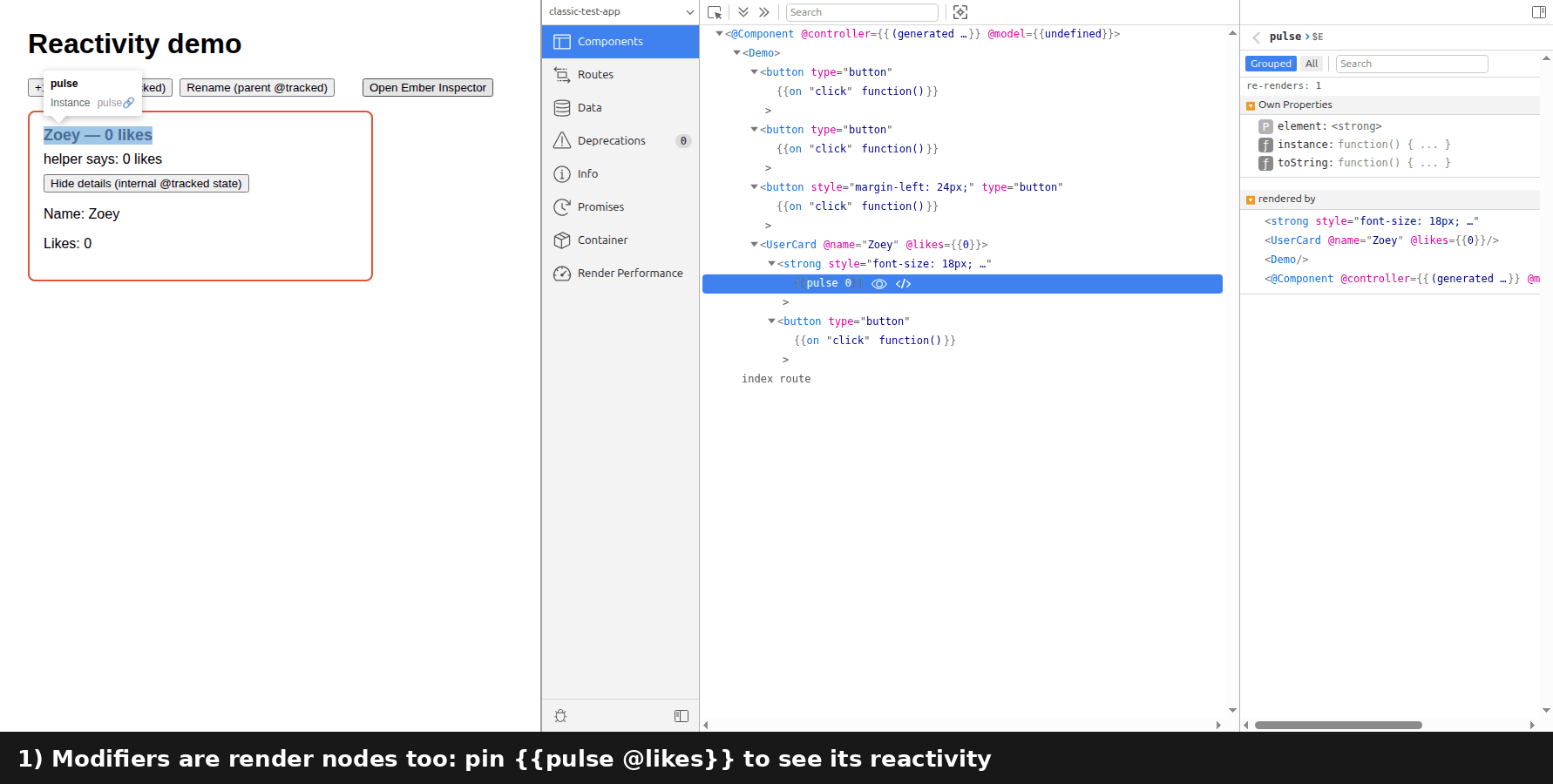The height and width of the screenshot is (784, 1553).
Task: Click the eye icon on the pulse row
Action: click(879, 284)
